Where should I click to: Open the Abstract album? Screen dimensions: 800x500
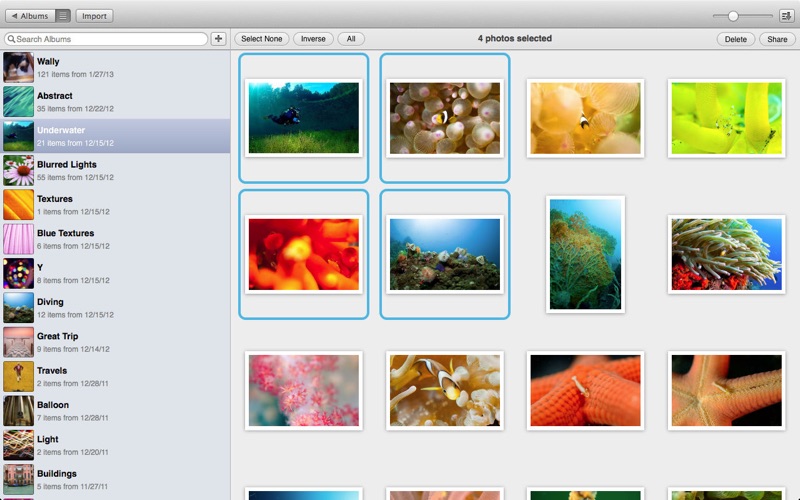tap(115, 102)
